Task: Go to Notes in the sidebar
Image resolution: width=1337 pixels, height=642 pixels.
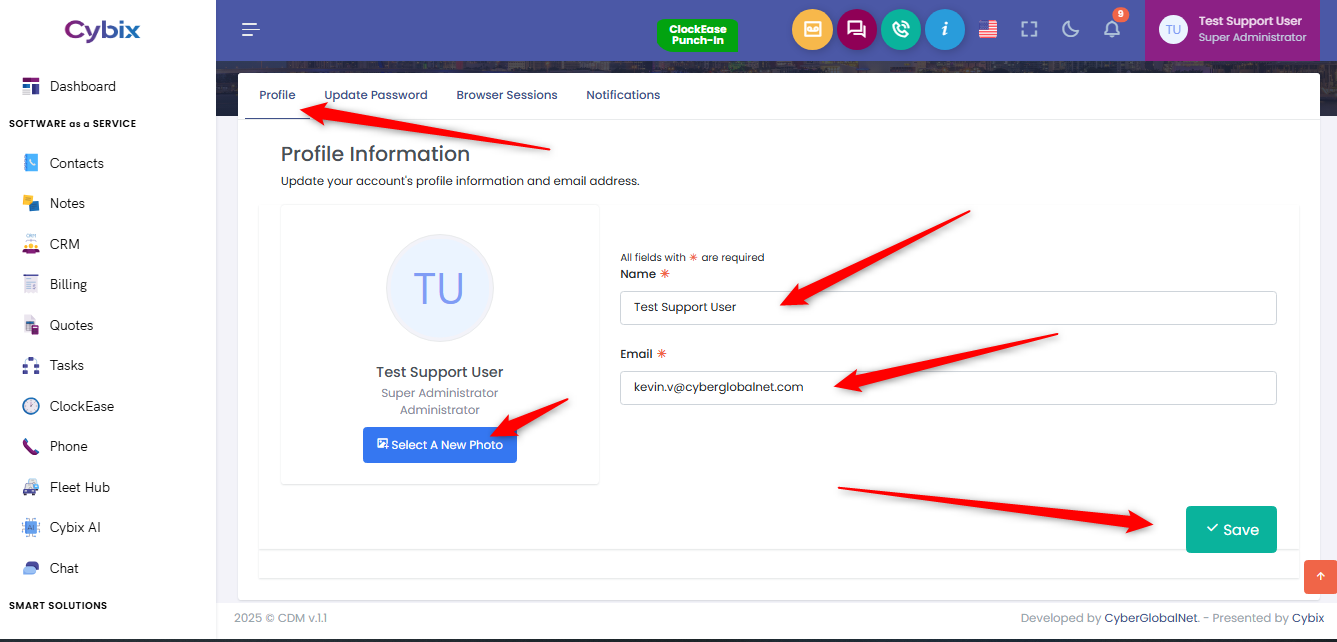Action: click(54, 203)
